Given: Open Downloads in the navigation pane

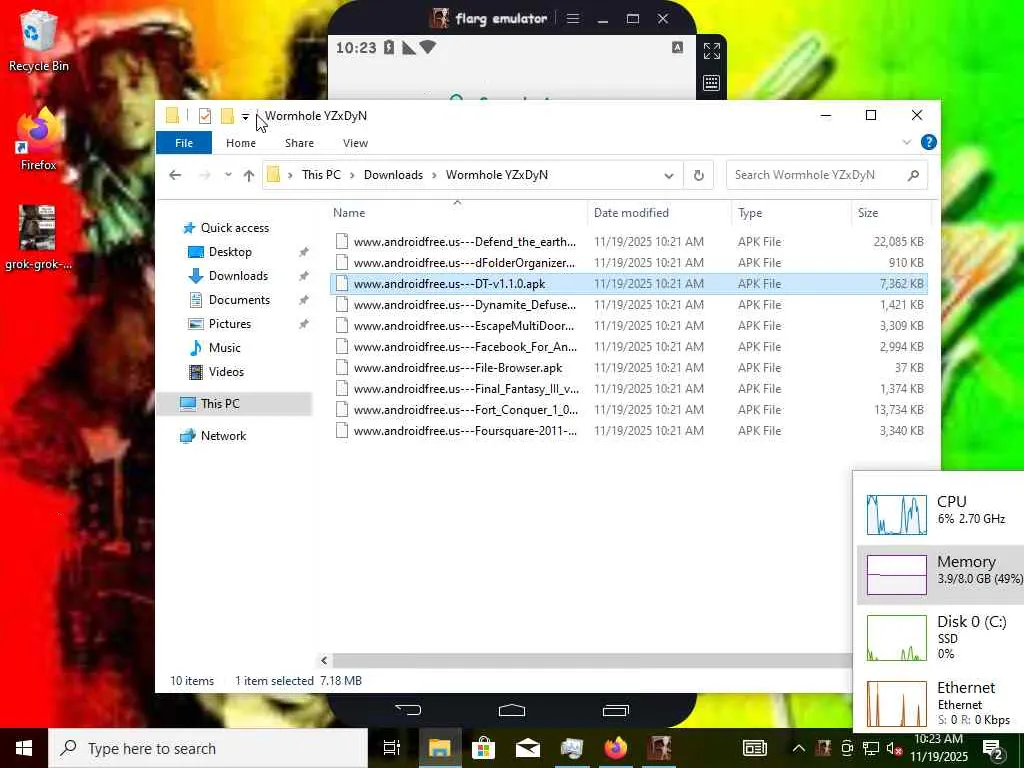Looking at the screenshot, I should [x=238, y=276].
